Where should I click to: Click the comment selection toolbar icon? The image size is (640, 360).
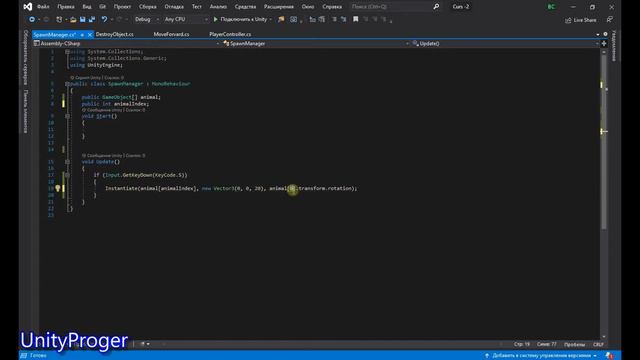tap(334, 19)
